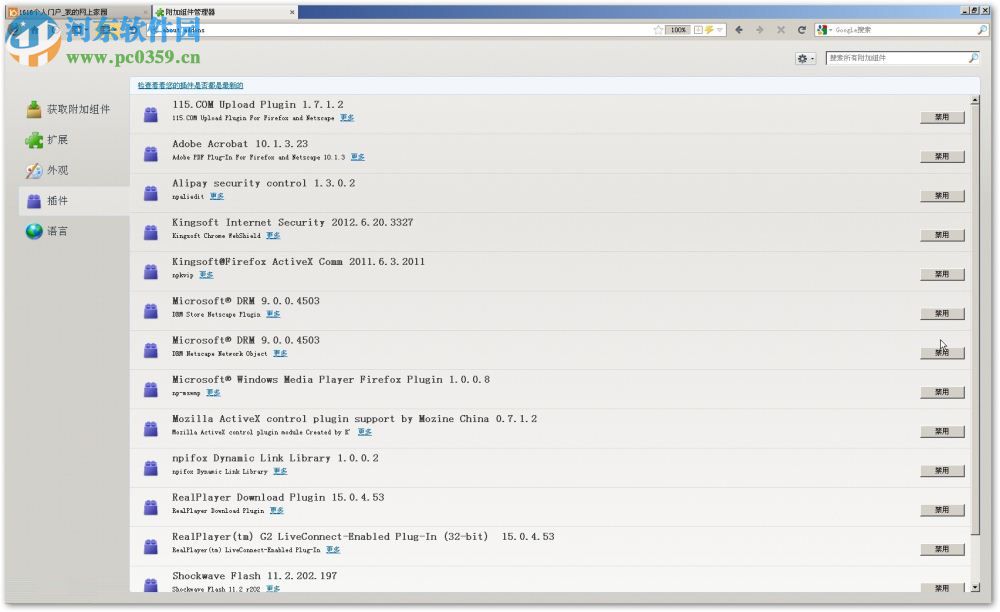
Task: Click the RealPlayer Download Plugin icon
Action: pos(151,507)
